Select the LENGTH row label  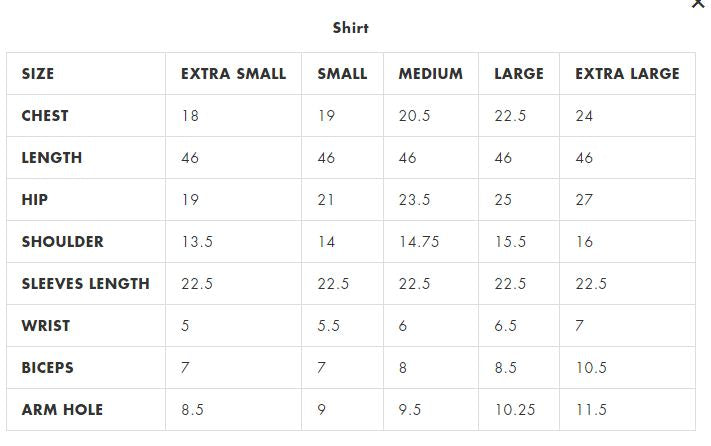coord(52,158)
